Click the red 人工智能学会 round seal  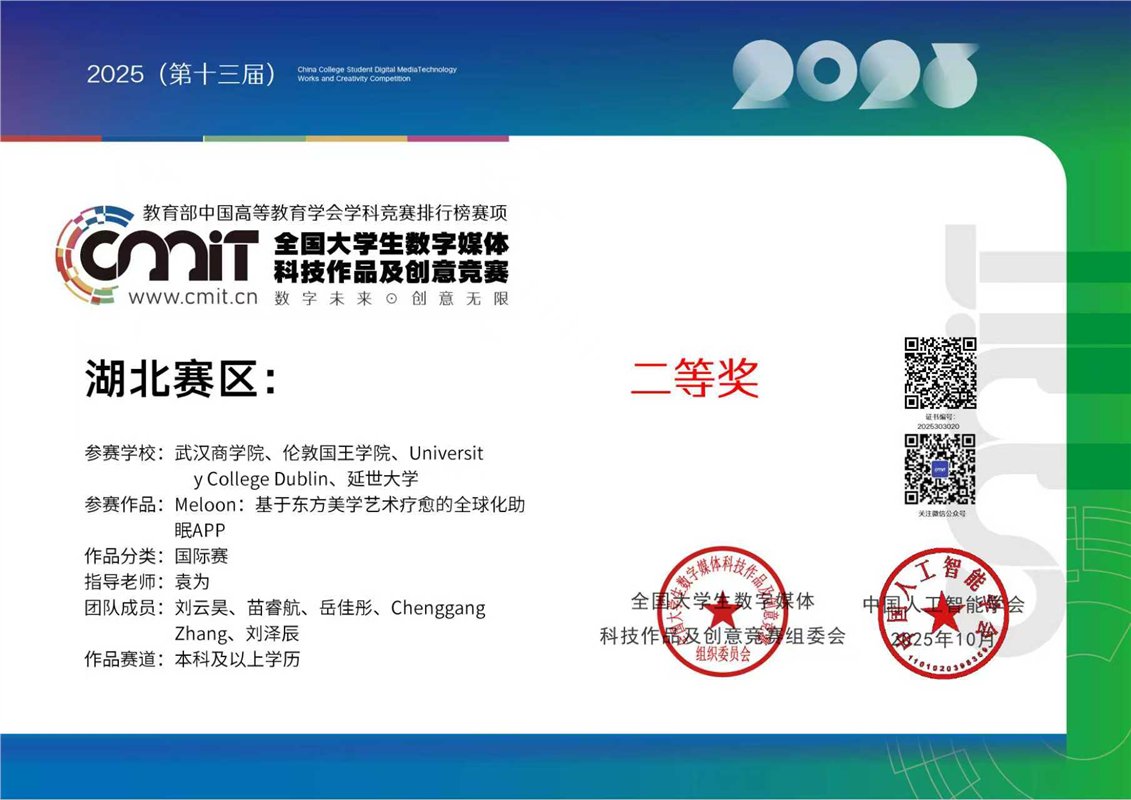click(941, 614)
